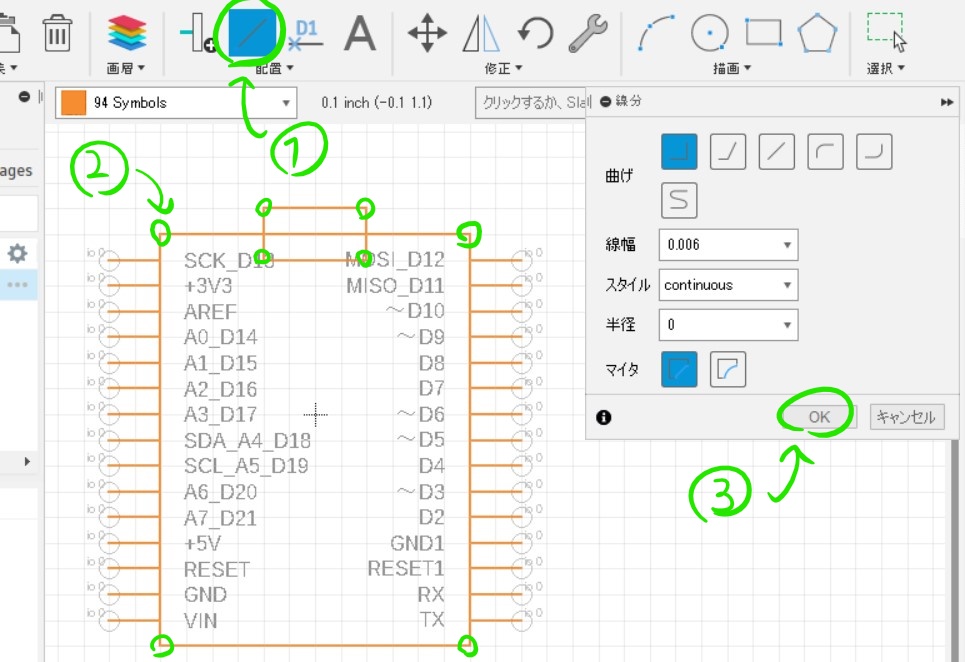The image size is (965, 662).
Task: Click the GND1 pin label
Action: 417,543
